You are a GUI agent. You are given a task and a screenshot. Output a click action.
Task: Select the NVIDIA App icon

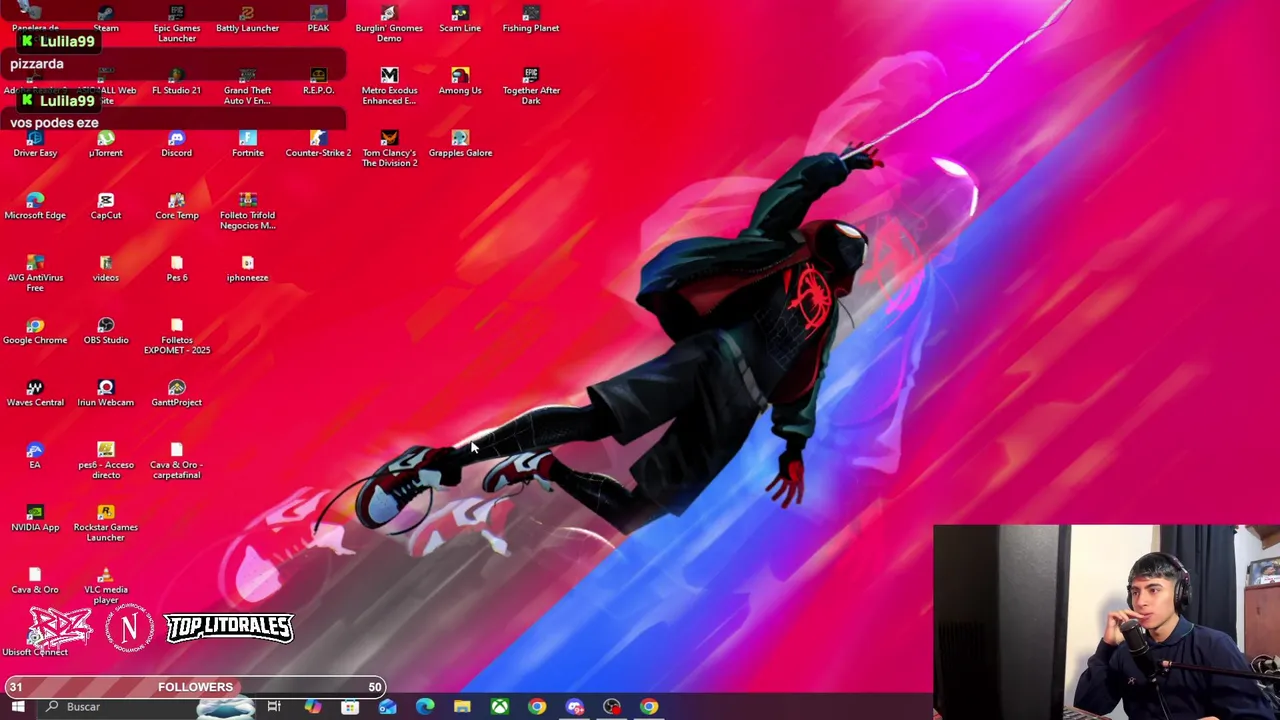[x=35, y=518]
